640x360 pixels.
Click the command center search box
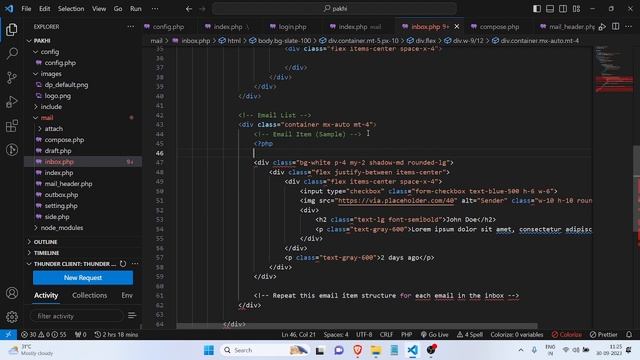334,9
